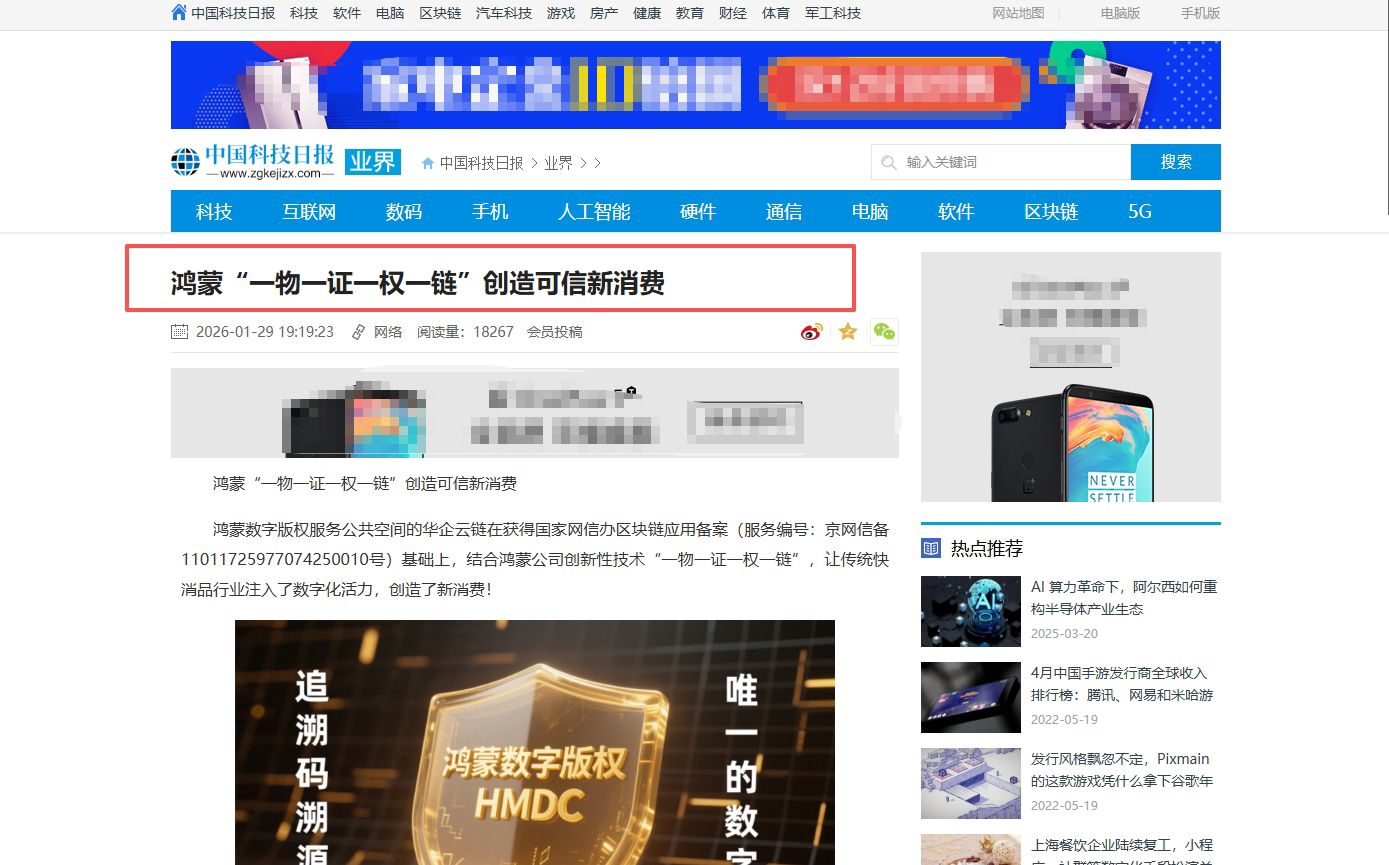This screenshot has height=865, width=1389.
Task: Click the 热点推荐 book icon
Action: tap(931, 548)
